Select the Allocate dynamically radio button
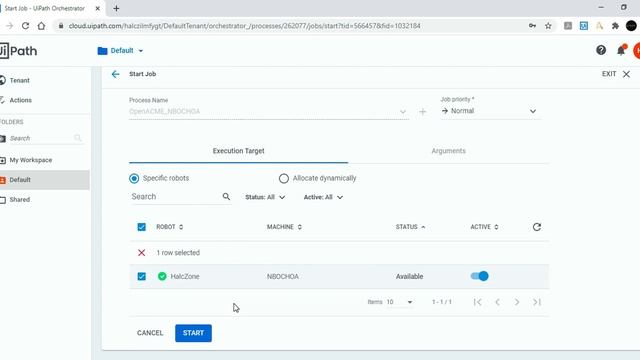Image resolution: width=640 pixels, height=360 pixels. 284,178
